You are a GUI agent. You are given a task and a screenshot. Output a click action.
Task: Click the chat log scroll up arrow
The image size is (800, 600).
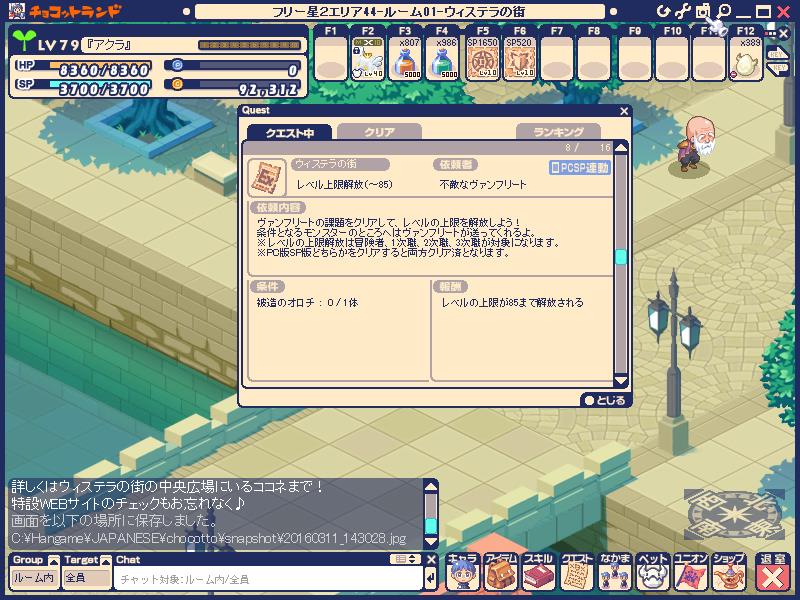(431, 486)
